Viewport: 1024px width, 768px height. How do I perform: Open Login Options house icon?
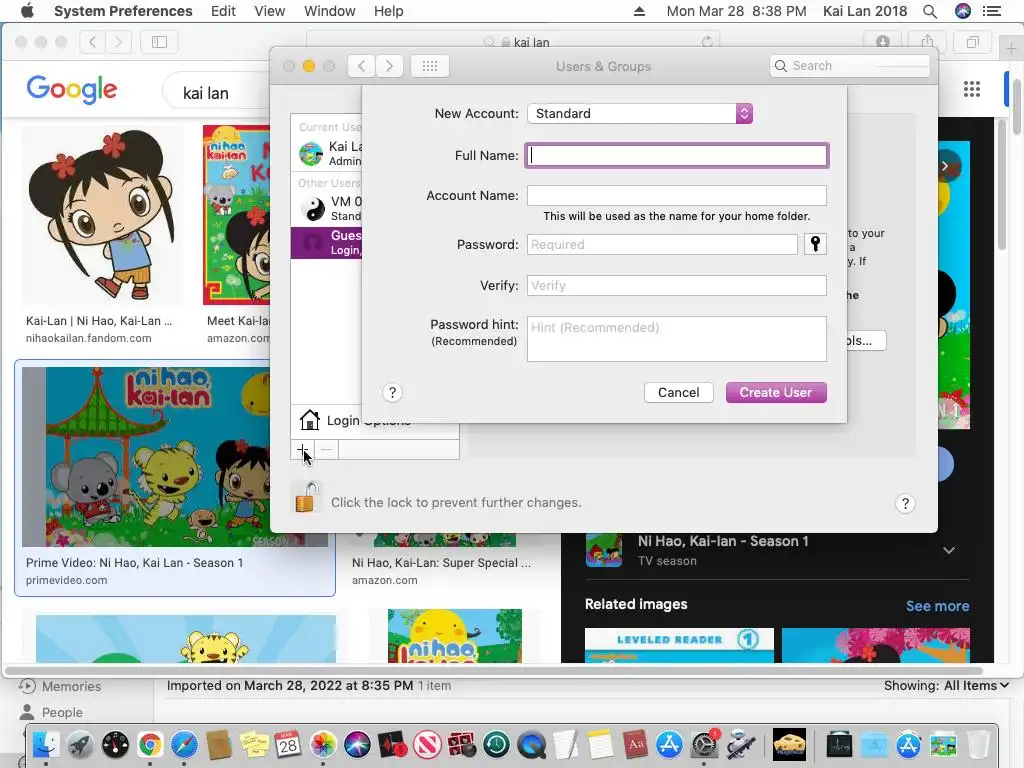pos(310,420)
